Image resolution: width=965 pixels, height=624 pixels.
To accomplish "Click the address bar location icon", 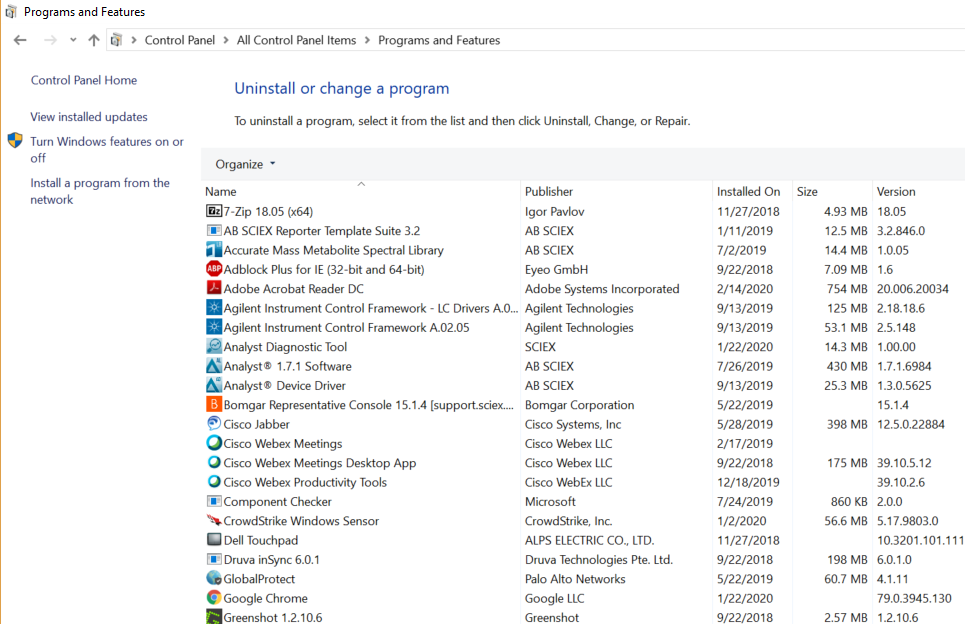I will coord(116,40).
